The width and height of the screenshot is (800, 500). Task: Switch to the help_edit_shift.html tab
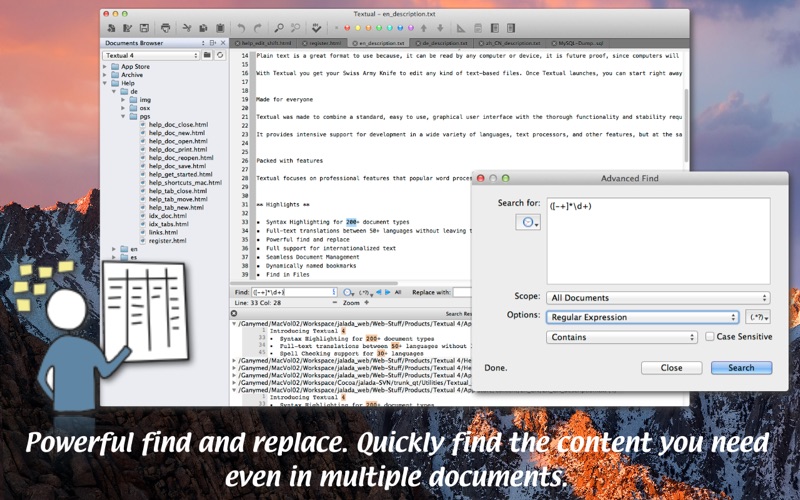[264, 43]
